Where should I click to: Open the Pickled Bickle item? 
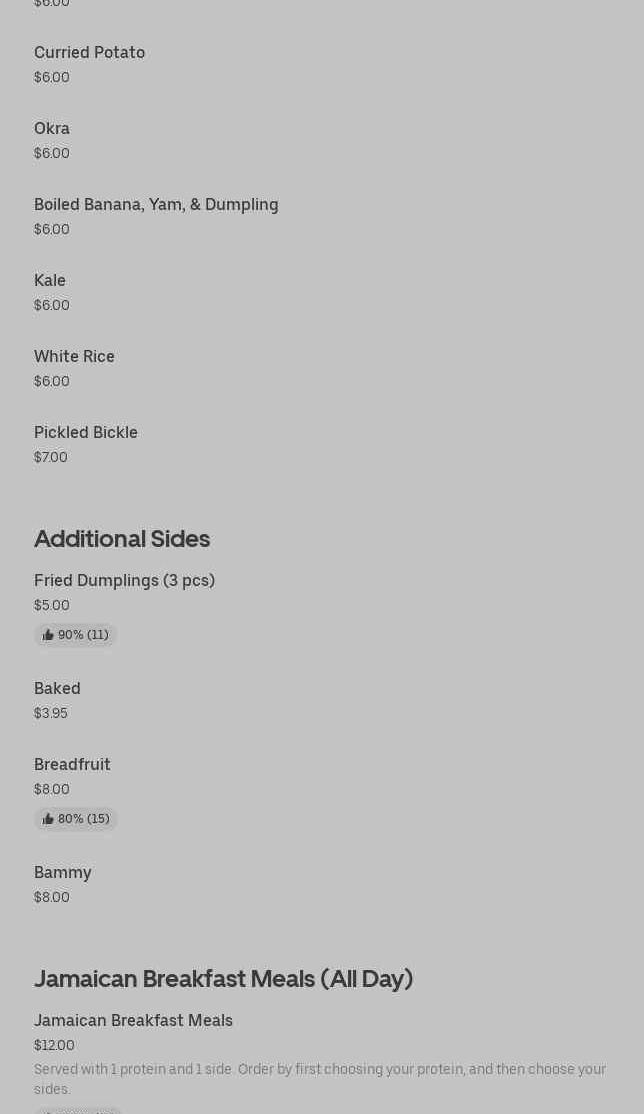pos(86,433)
